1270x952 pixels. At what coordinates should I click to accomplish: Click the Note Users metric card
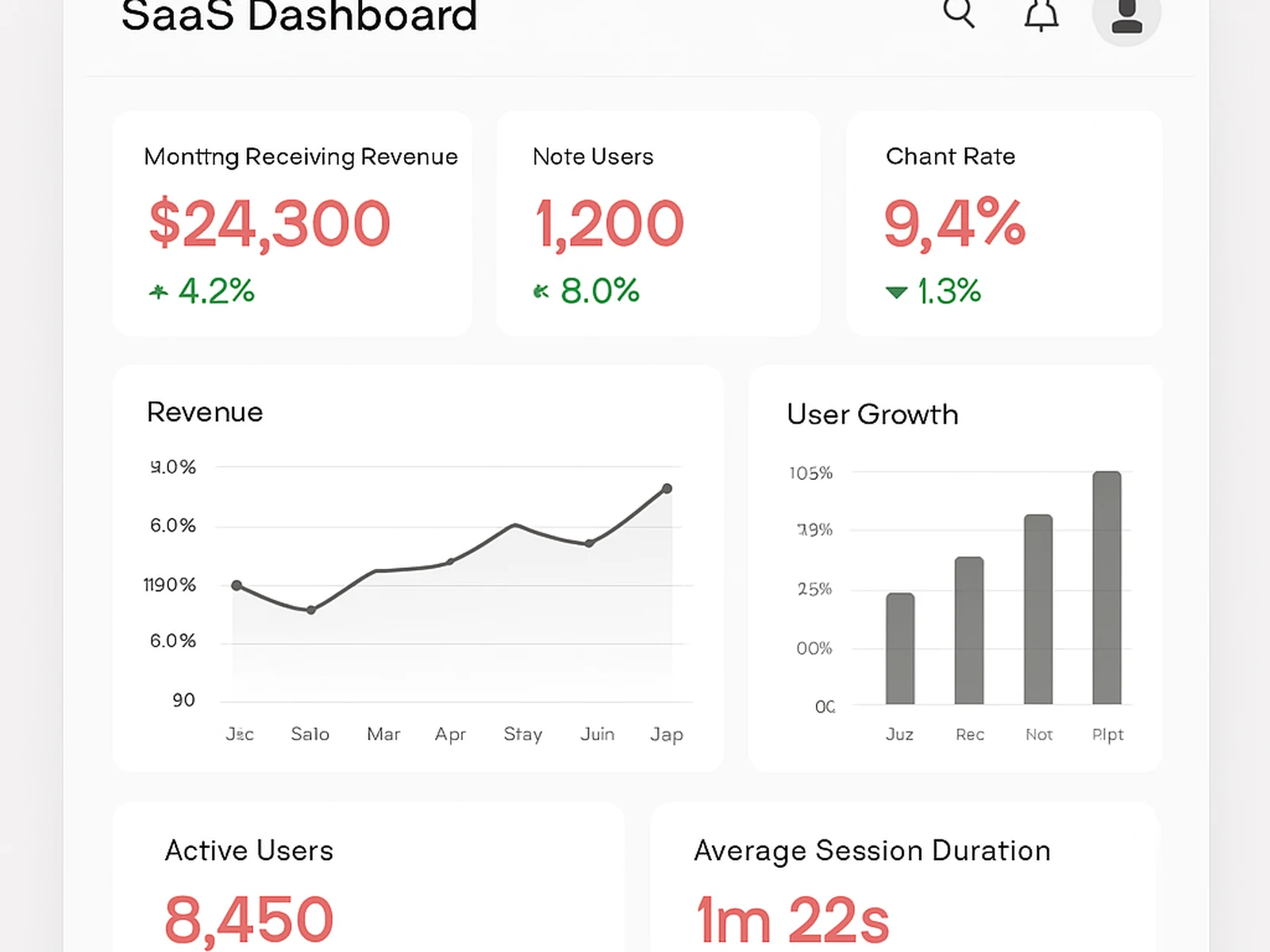(657, 222)
